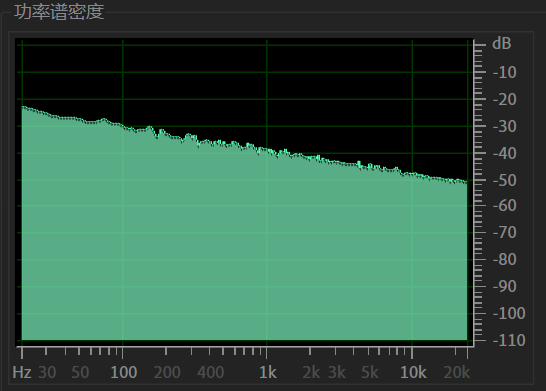Click the -60 dB scale label
The width and height of the screenshot is (546, 391).
(x=505, y=205)
